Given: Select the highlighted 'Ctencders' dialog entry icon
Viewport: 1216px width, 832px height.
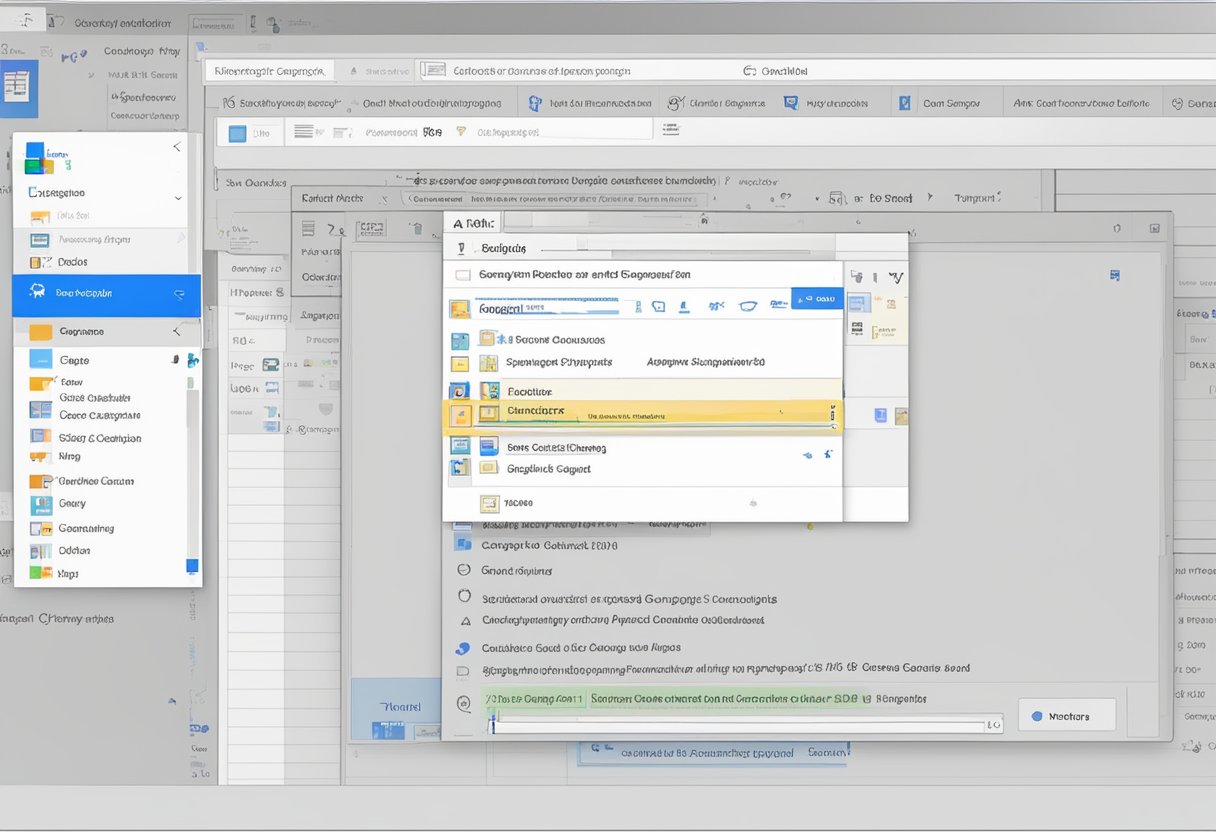Looking at the screenshot, I should click(x=489, y=413).
